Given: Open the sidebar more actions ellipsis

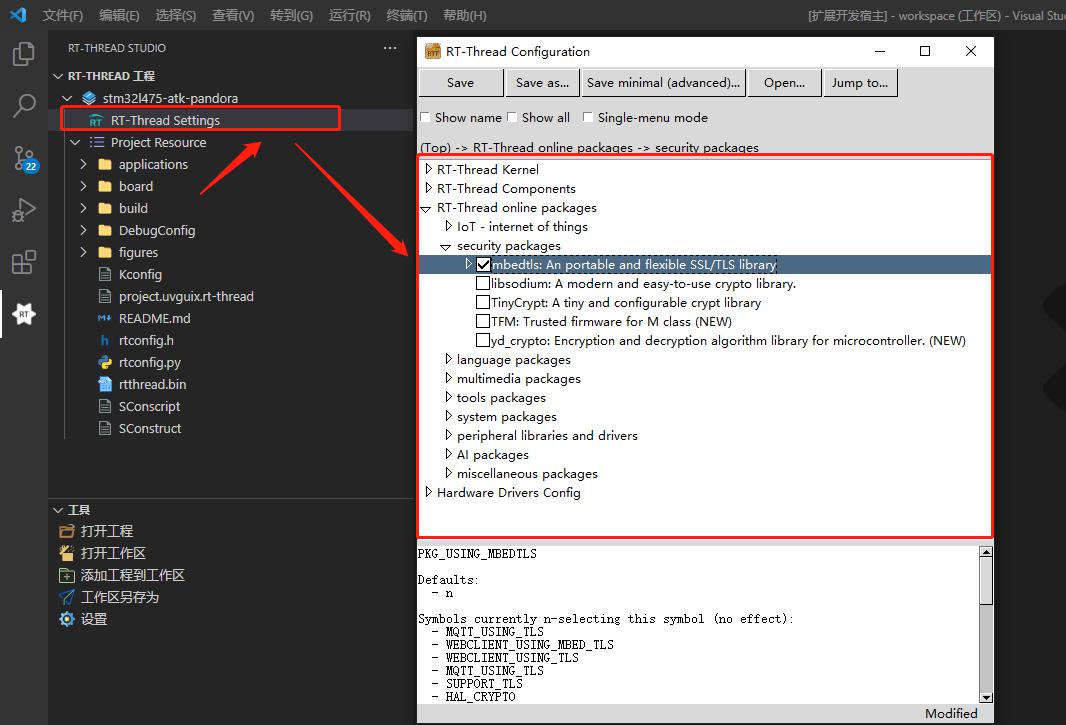Looking at the screenshot, I should [x=390, y=48].
